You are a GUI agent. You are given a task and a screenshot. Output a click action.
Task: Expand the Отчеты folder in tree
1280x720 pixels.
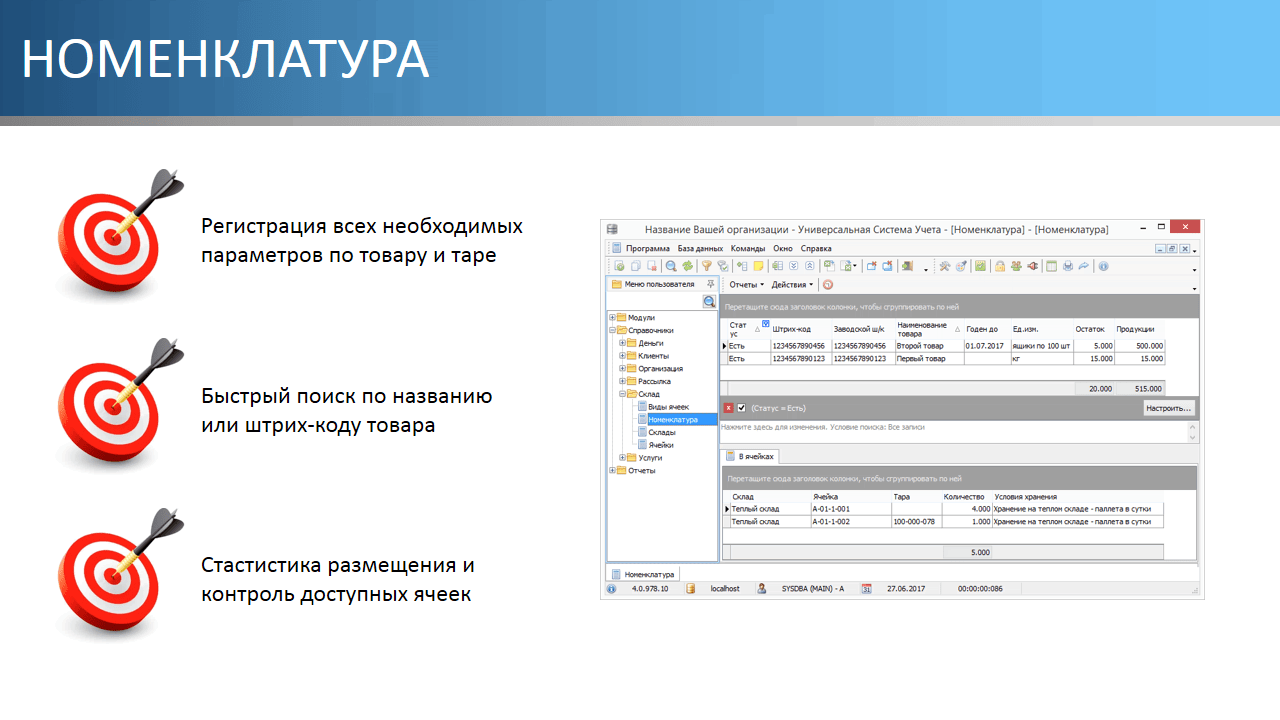coord(612,470)
